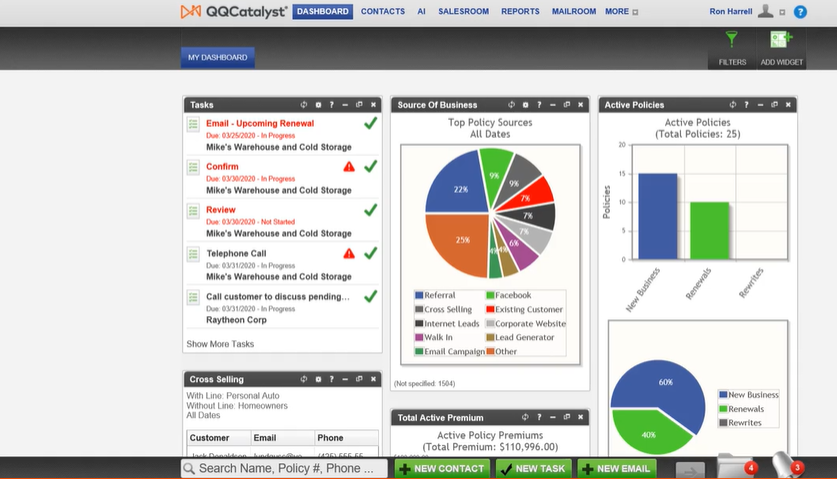
Task: Refresh the Total Active Premium widget
Action: click(x=525, y=417)
